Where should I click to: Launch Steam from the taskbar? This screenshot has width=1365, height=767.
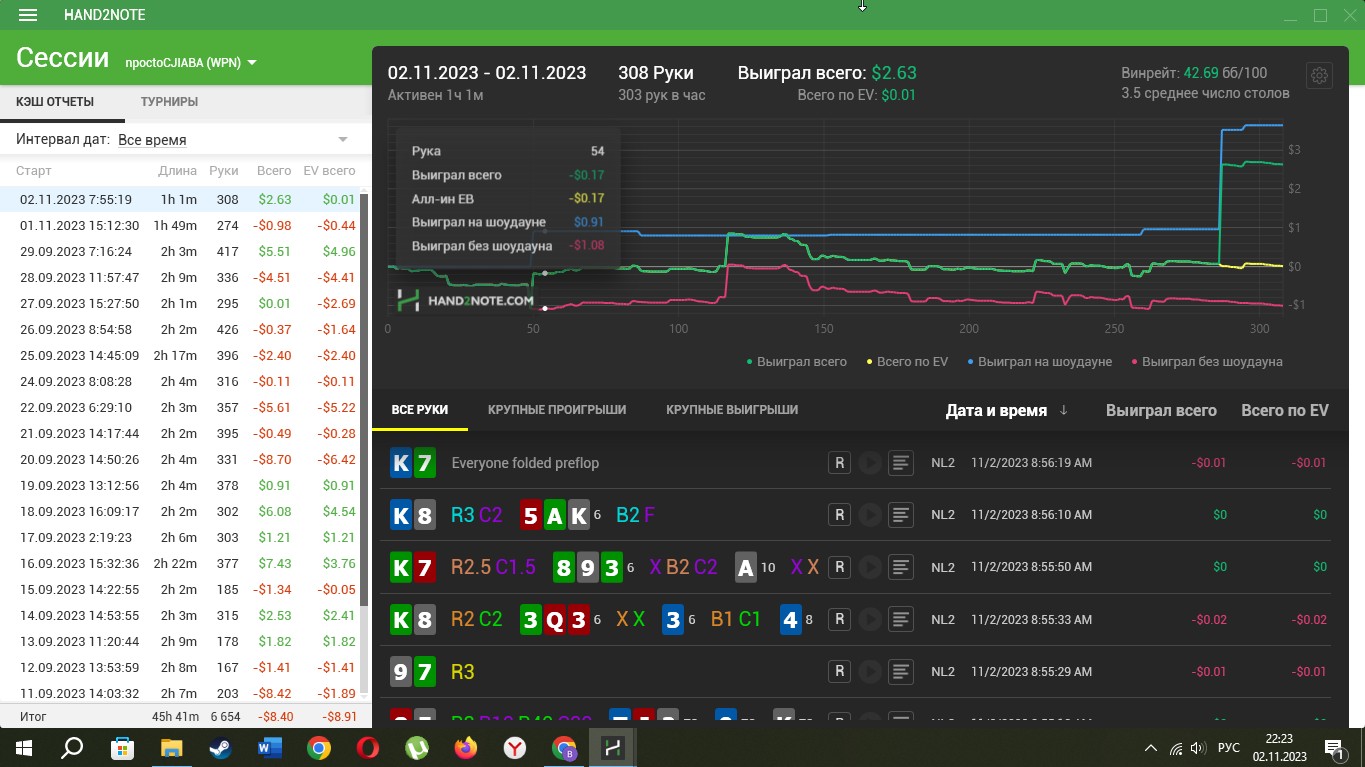coord(220,747)
